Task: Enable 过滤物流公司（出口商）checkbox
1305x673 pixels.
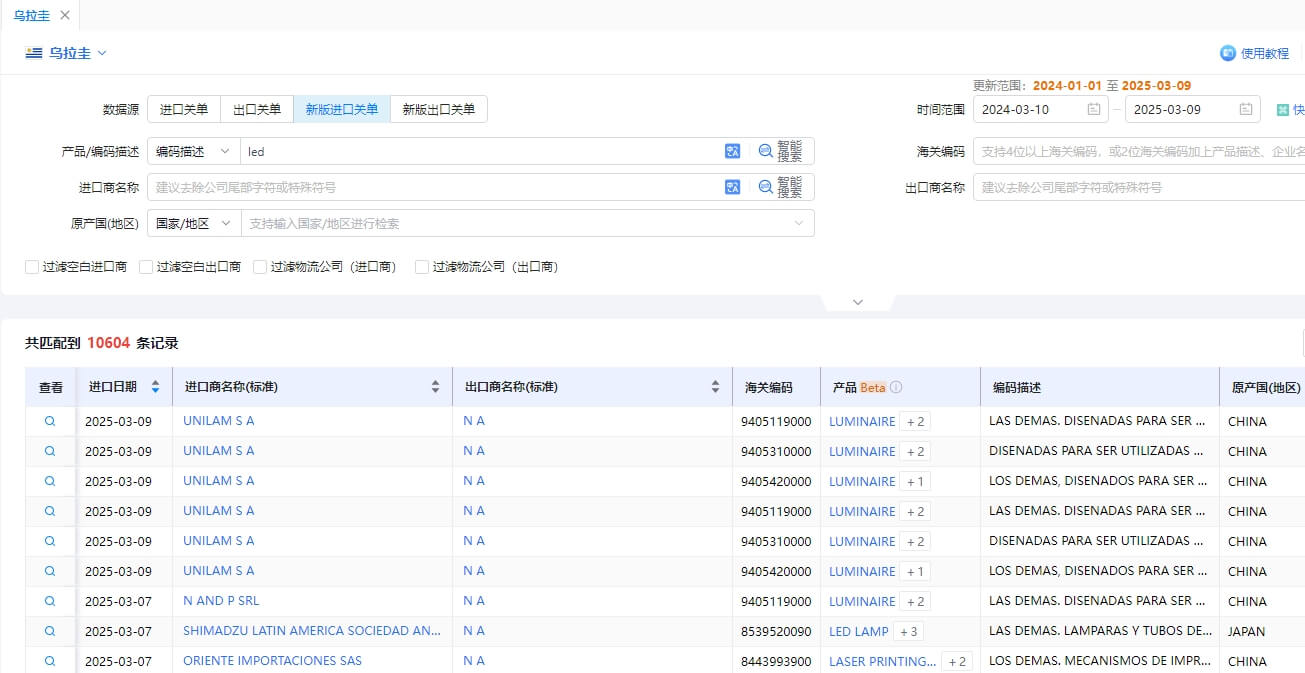Action: (x=422, y=267)
